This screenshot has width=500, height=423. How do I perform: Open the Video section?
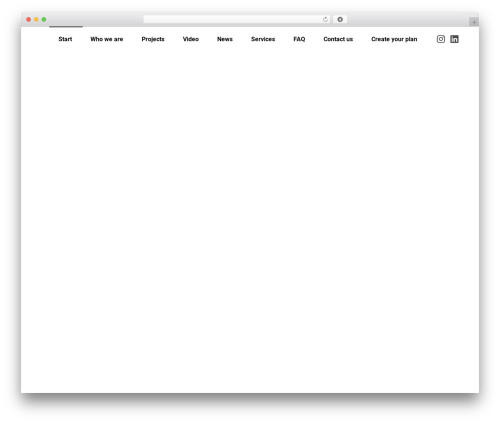[191, 39]
